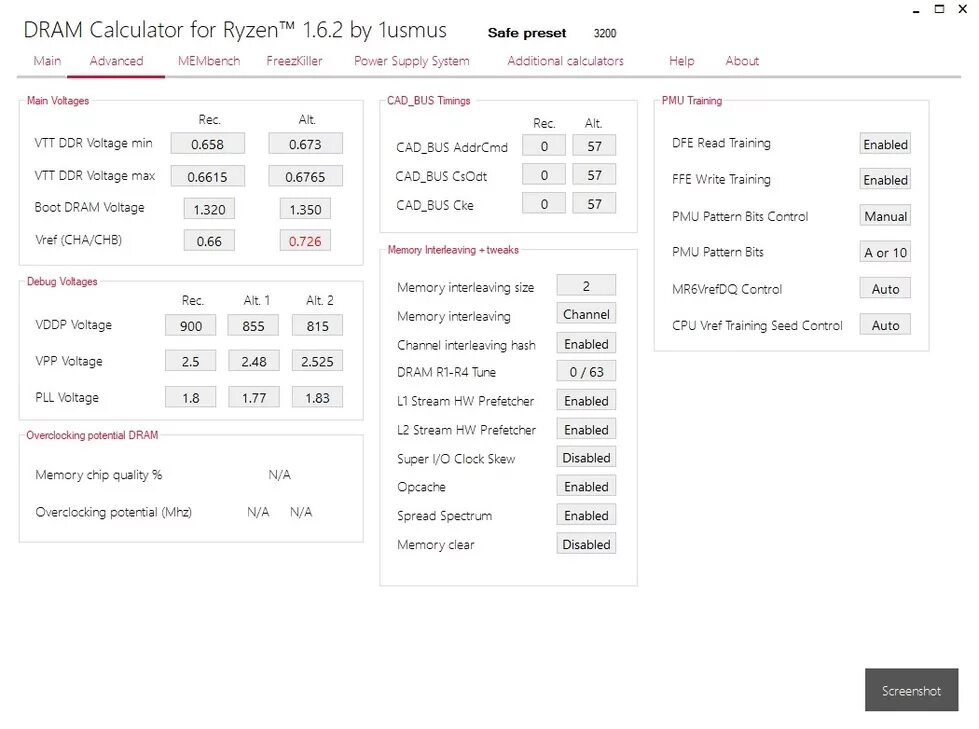
Task: Go to Power Supply System tab
Action: coord(411,61)
